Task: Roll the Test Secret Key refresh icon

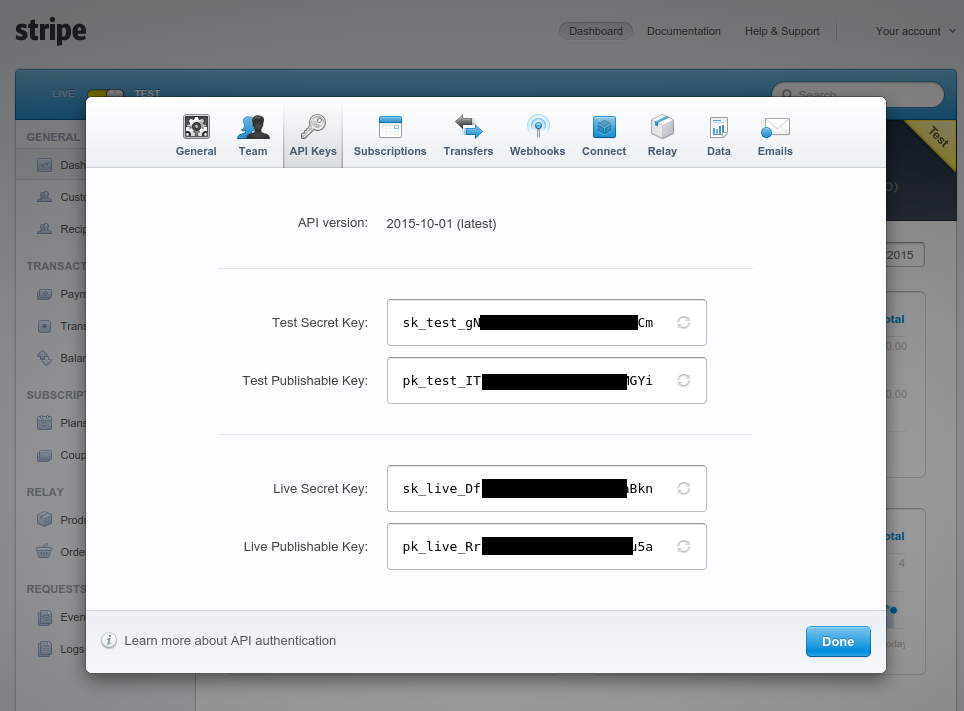Action: [x=684, y=322]
